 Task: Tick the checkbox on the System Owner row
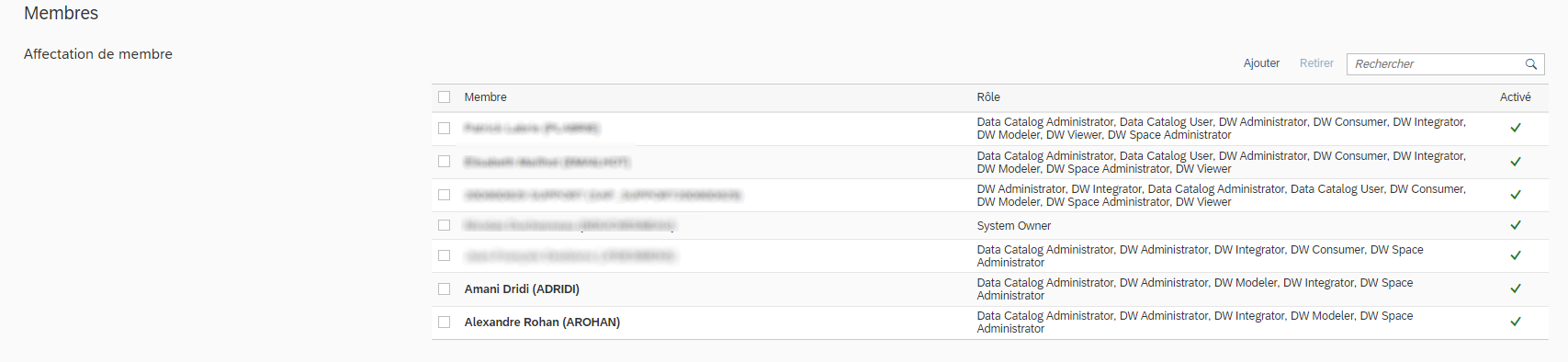(445, 225)
